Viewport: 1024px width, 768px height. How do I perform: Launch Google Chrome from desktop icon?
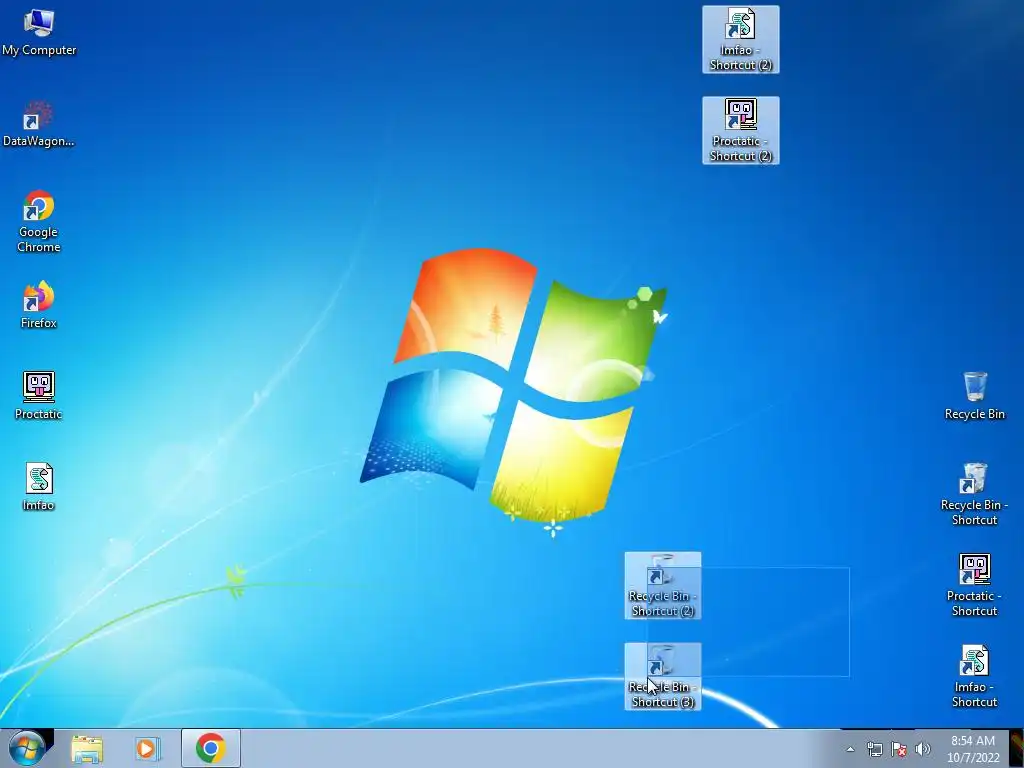point(39,221)
